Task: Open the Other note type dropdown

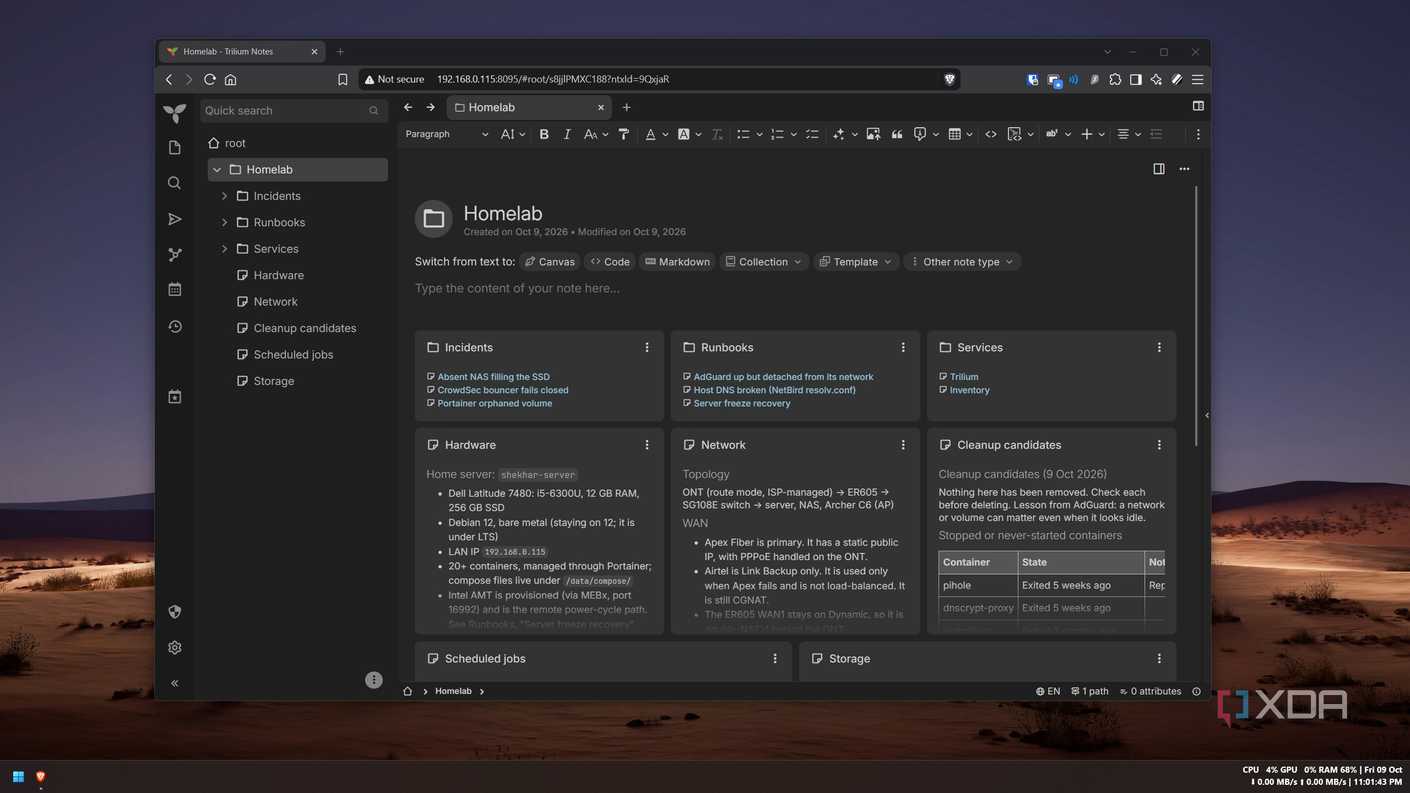Action: click(962, 262)
